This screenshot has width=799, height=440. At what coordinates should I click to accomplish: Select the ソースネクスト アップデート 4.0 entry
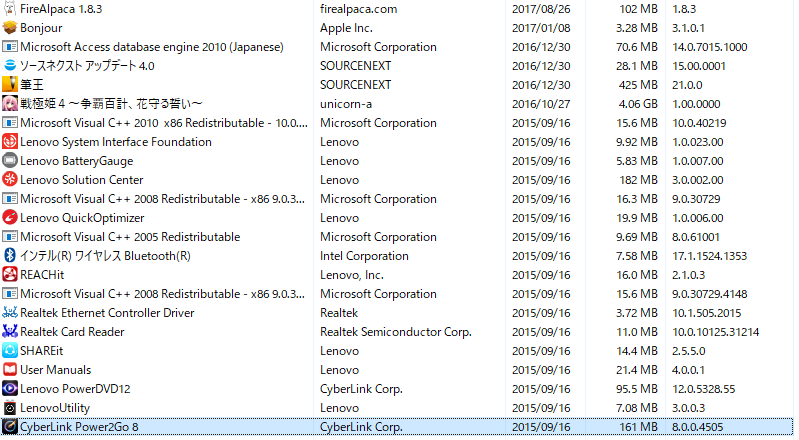click(87, 66)
